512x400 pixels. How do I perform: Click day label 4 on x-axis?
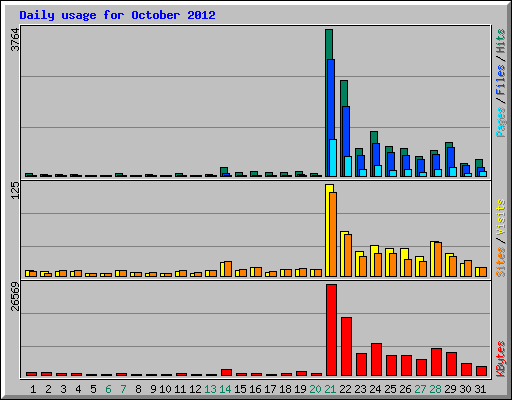click(78, 389)
